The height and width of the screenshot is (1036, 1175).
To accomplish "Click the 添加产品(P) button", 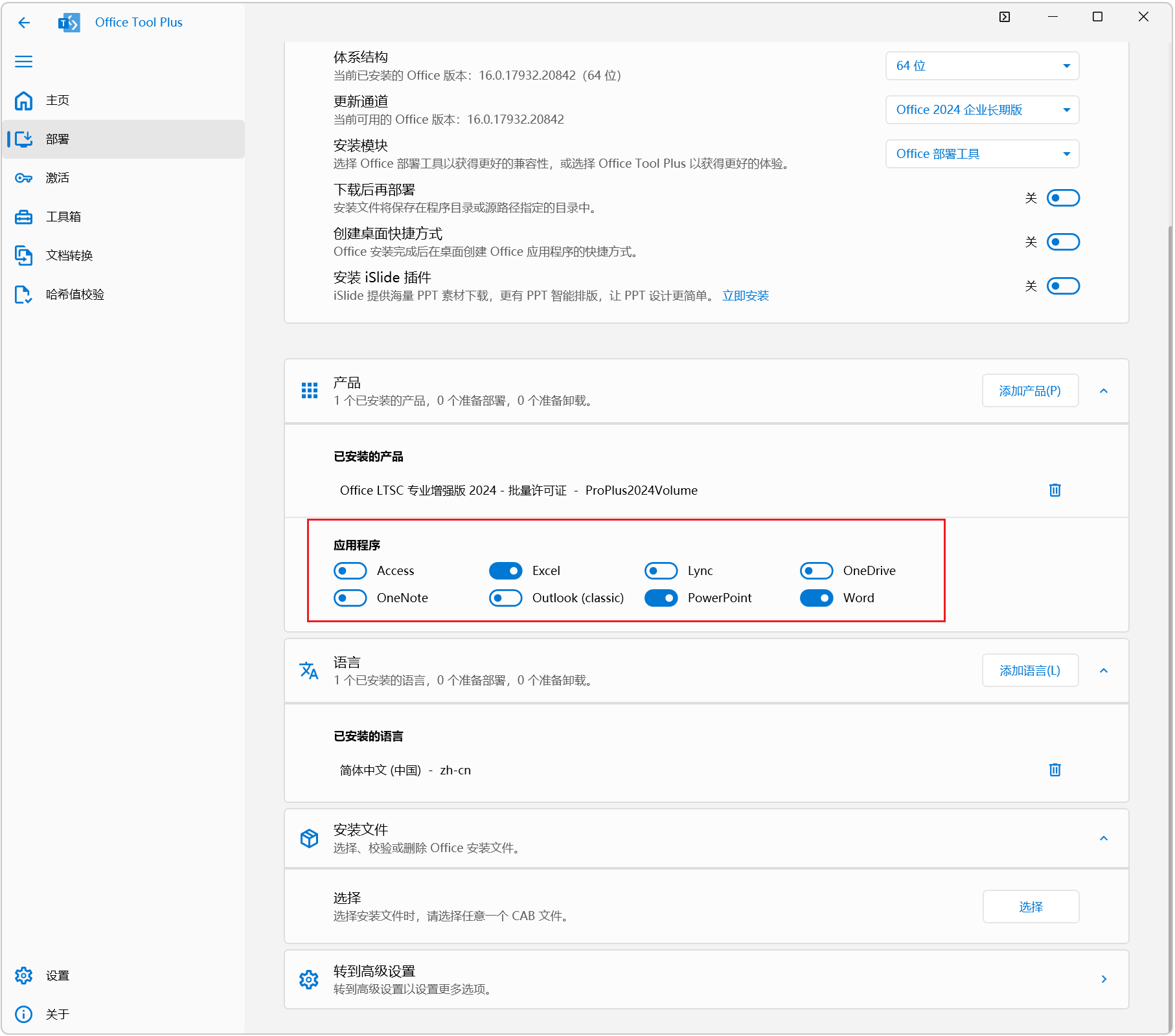I will (x=1031, y=391).
